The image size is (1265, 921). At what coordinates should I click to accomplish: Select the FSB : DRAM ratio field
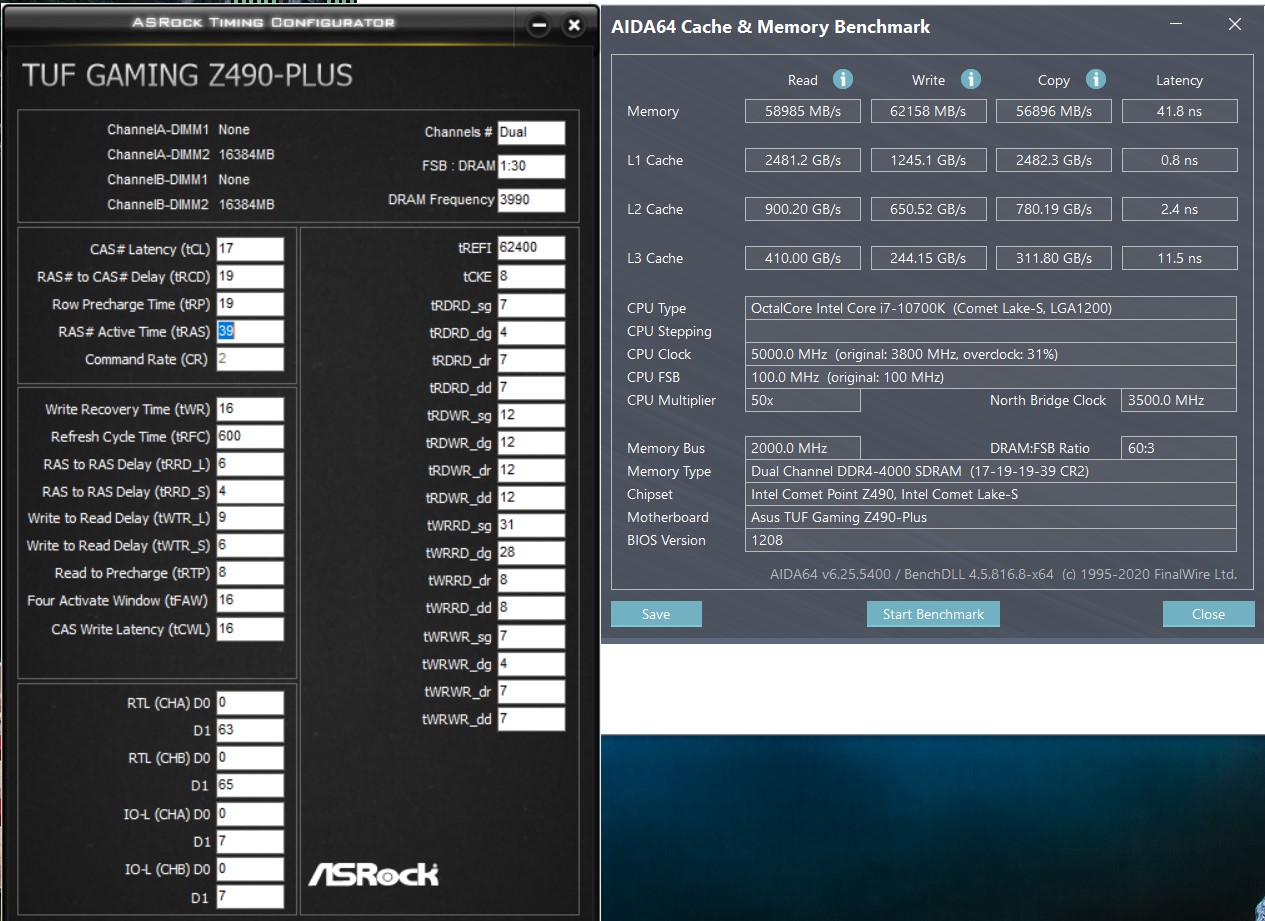(531, 166)
